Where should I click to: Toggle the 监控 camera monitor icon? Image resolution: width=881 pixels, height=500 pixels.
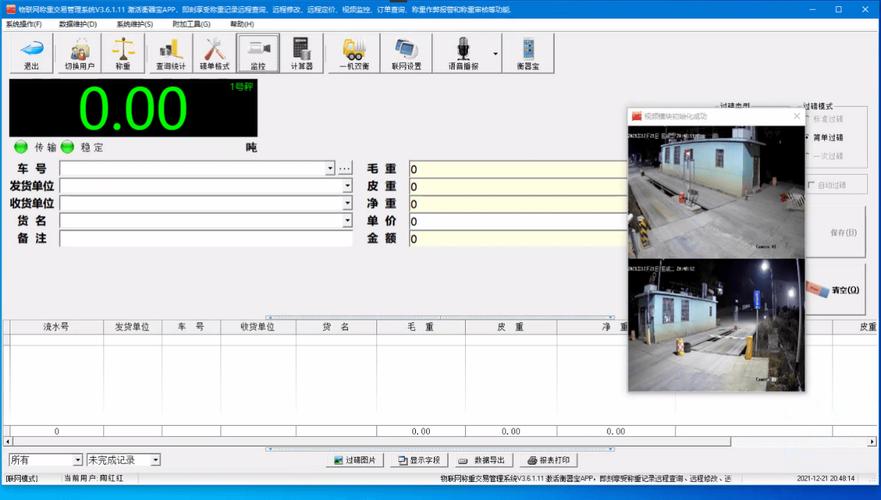click(x=258, y=53)
